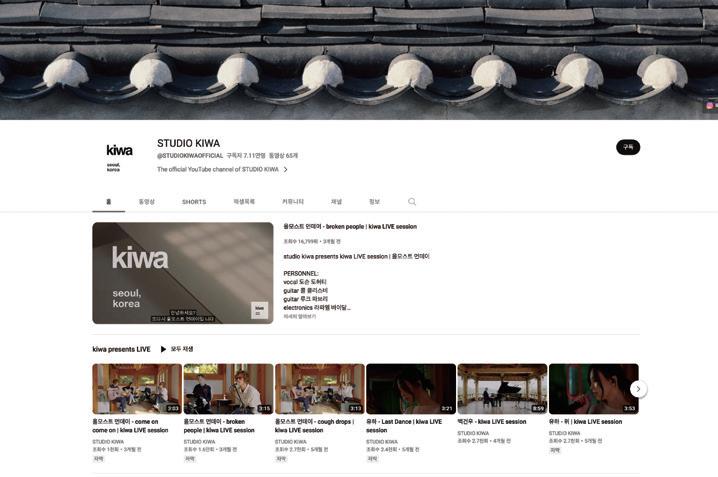The height and width of the screenshot is (477, 718).
Task: Click the kiwa channel avatar logo
Action: 120,157
